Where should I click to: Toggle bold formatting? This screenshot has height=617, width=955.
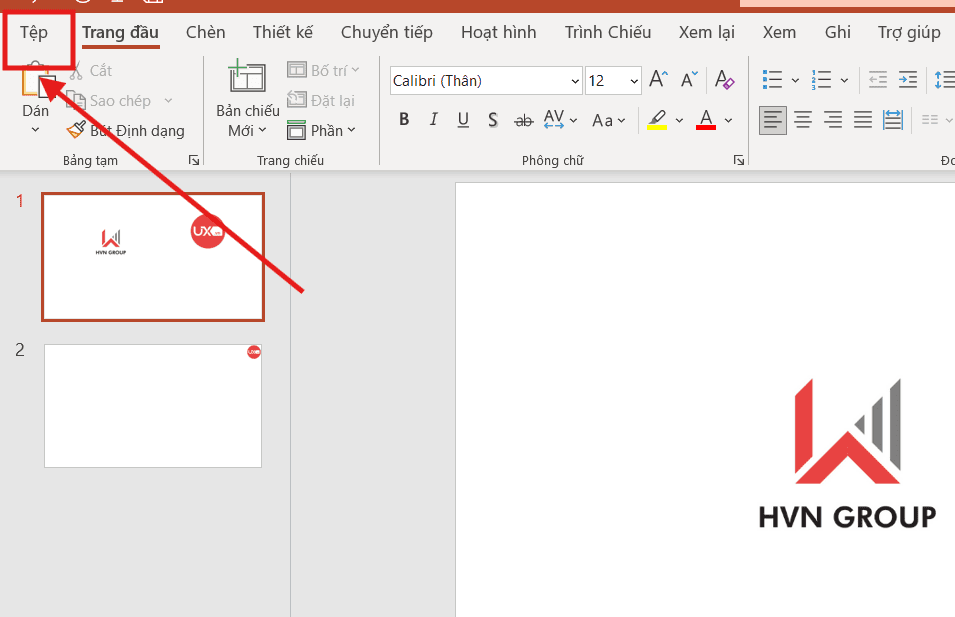[404, 119]
